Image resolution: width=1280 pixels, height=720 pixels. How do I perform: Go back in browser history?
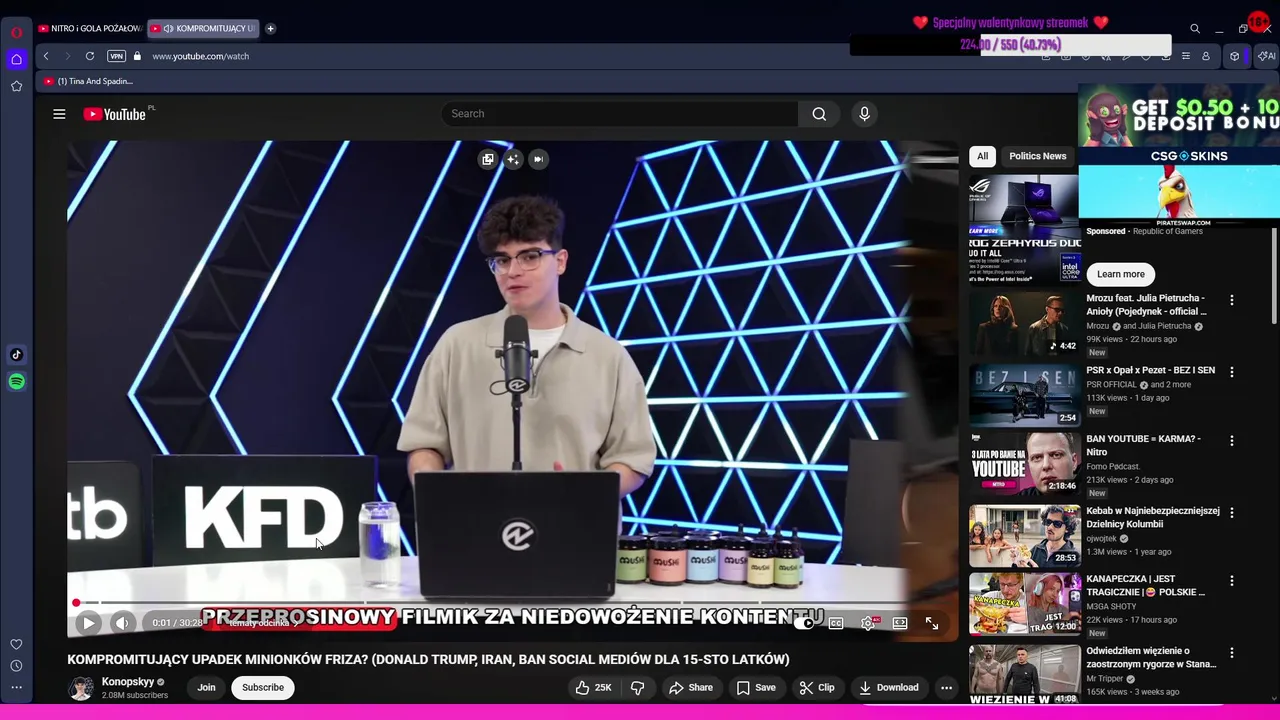click(46, 56)
